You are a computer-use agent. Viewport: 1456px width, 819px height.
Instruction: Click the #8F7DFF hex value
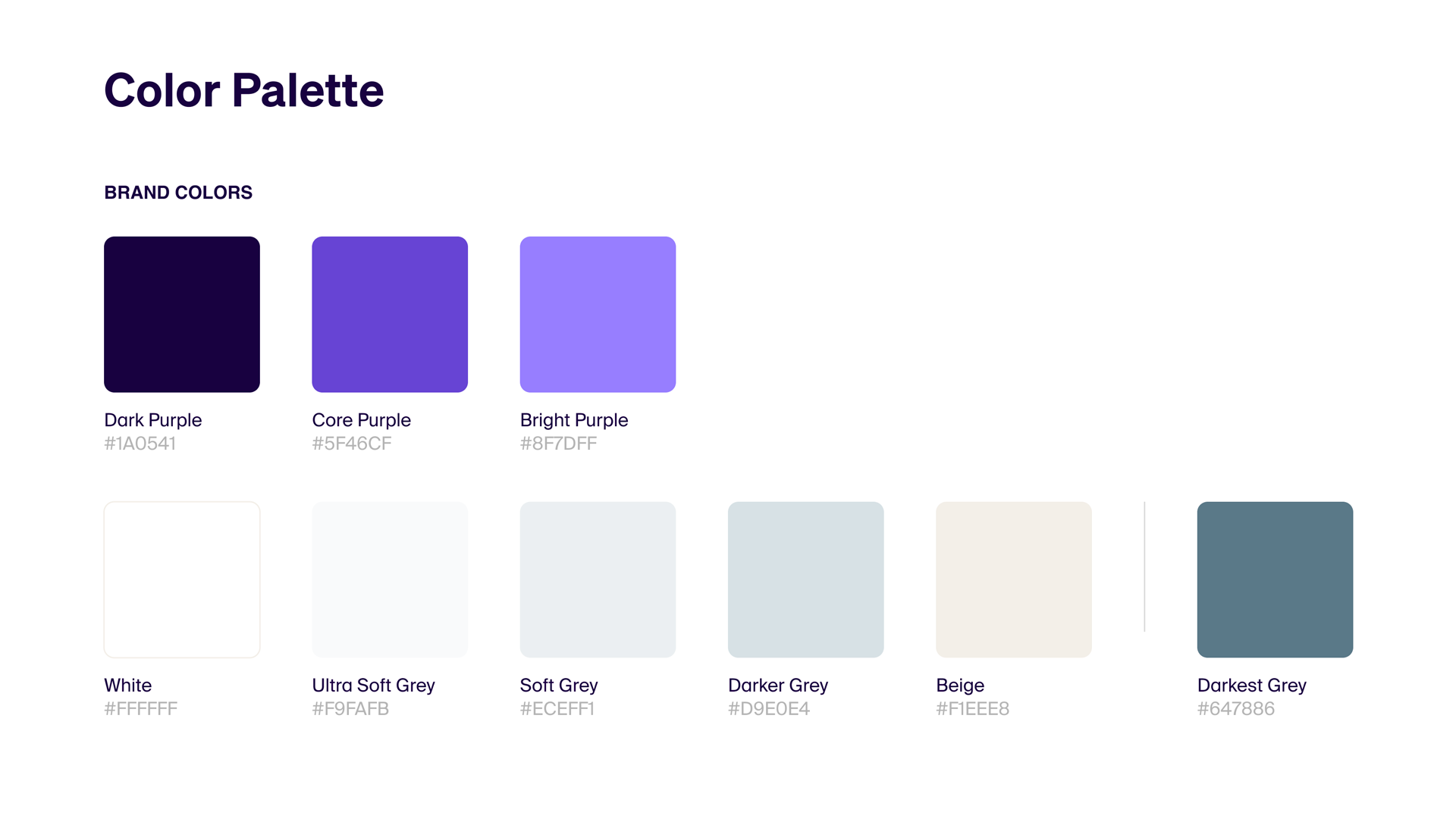click(x=558, y=444)
